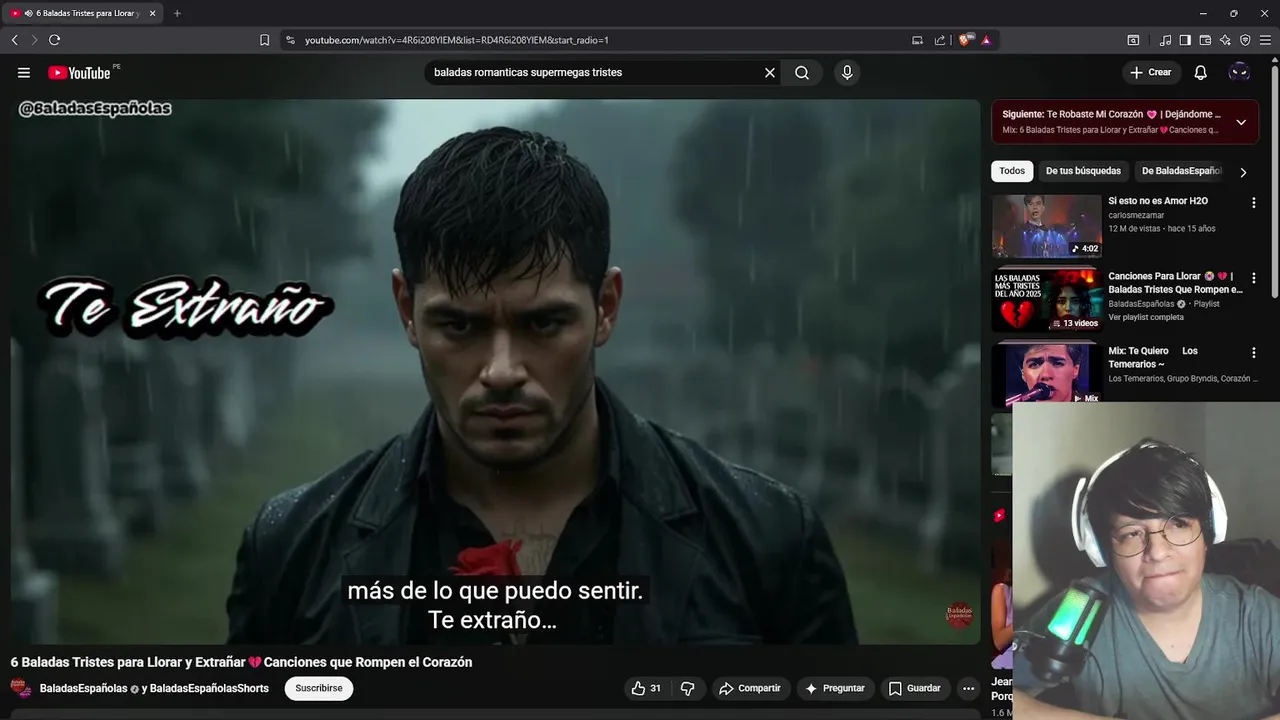This screenshot has width=1280, height=720.
Task: Click Compartir share button
Action: coord(750,688)
